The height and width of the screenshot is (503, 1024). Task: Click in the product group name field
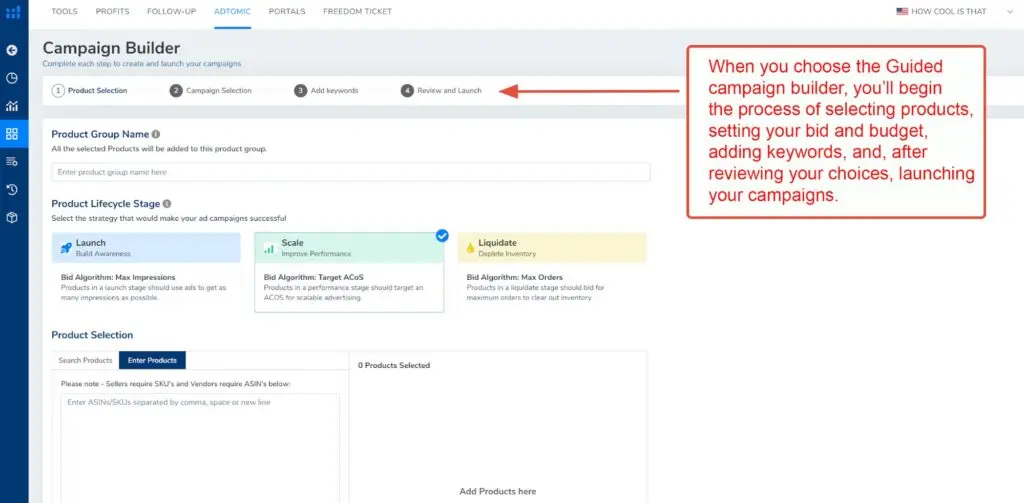click(x=350, y=172)
